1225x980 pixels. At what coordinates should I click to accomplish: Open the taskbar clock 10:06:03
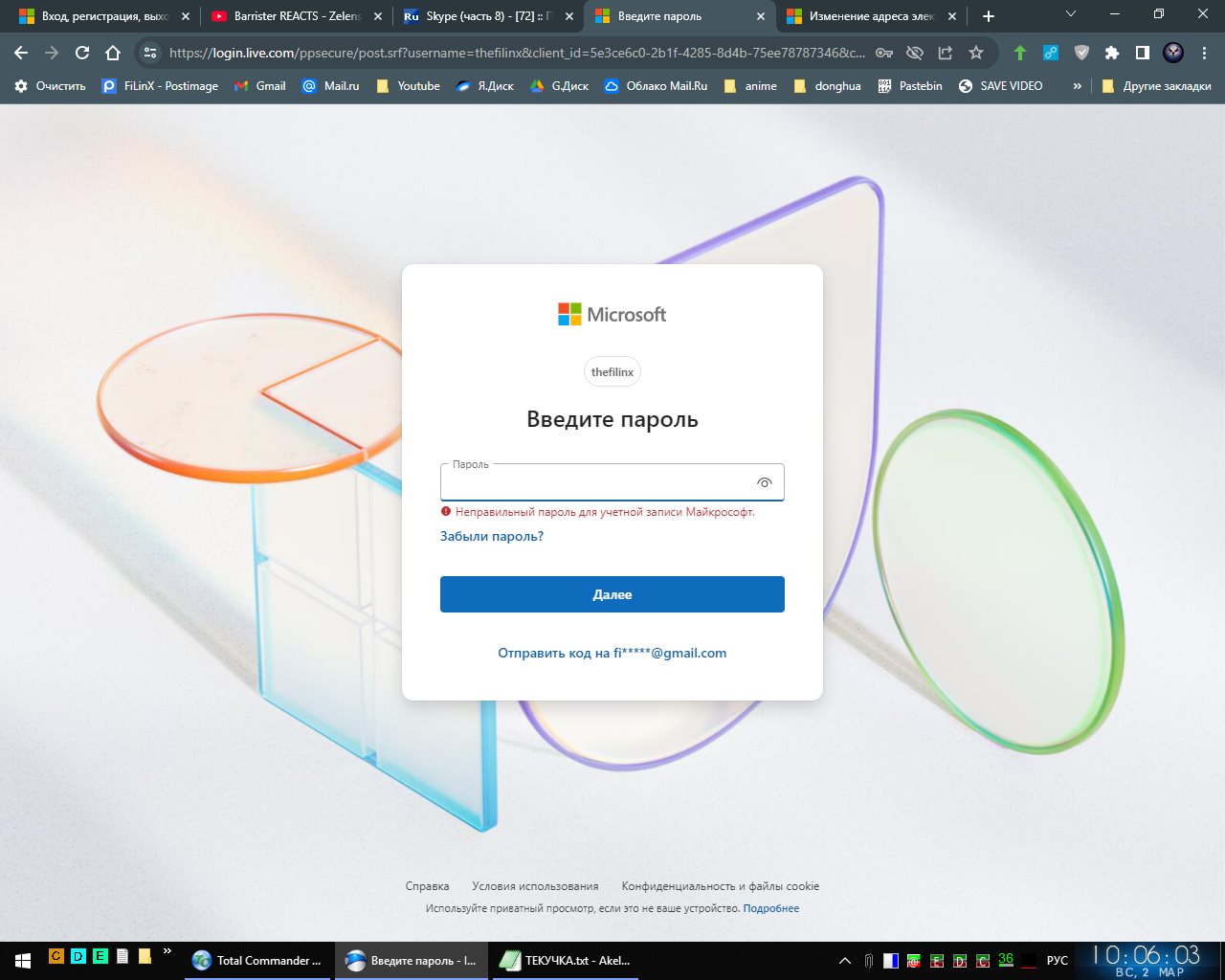[1147, 960]
